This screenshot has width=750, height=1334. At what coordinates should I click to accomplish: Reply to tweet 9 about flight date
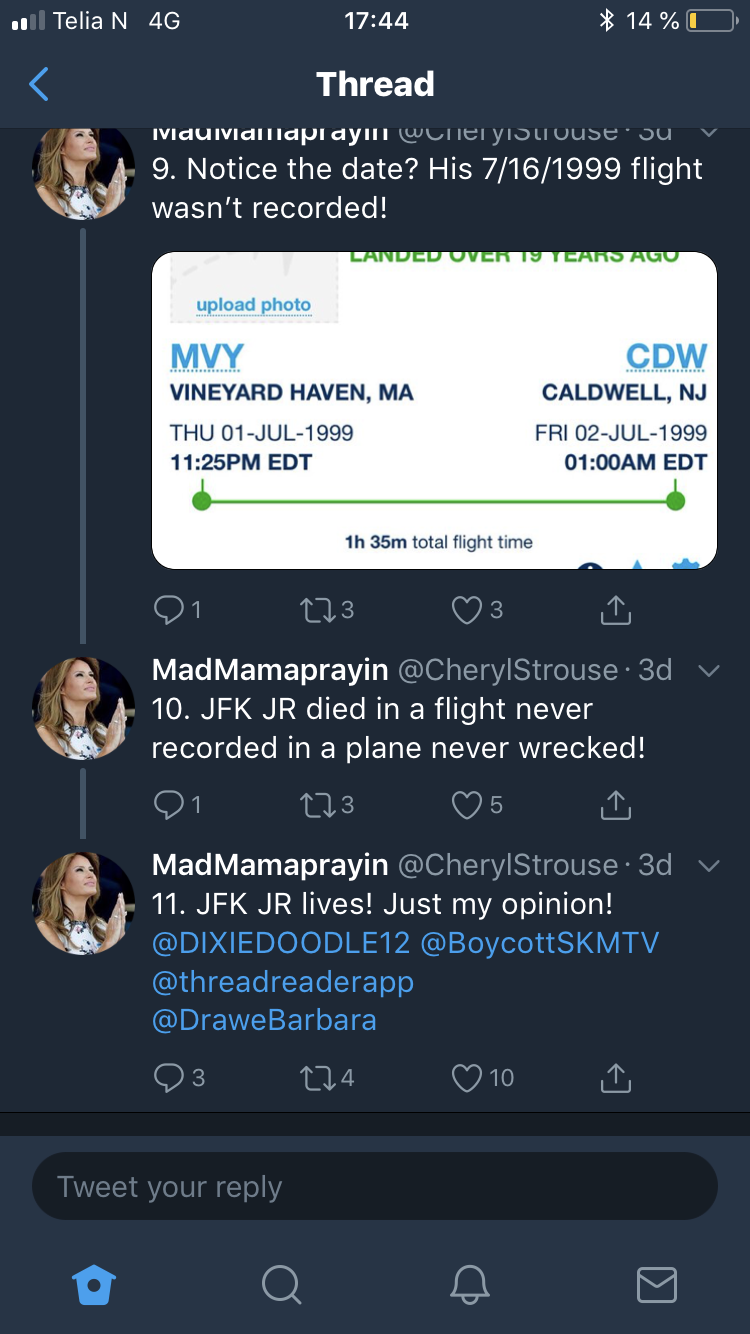click(167, 609)
